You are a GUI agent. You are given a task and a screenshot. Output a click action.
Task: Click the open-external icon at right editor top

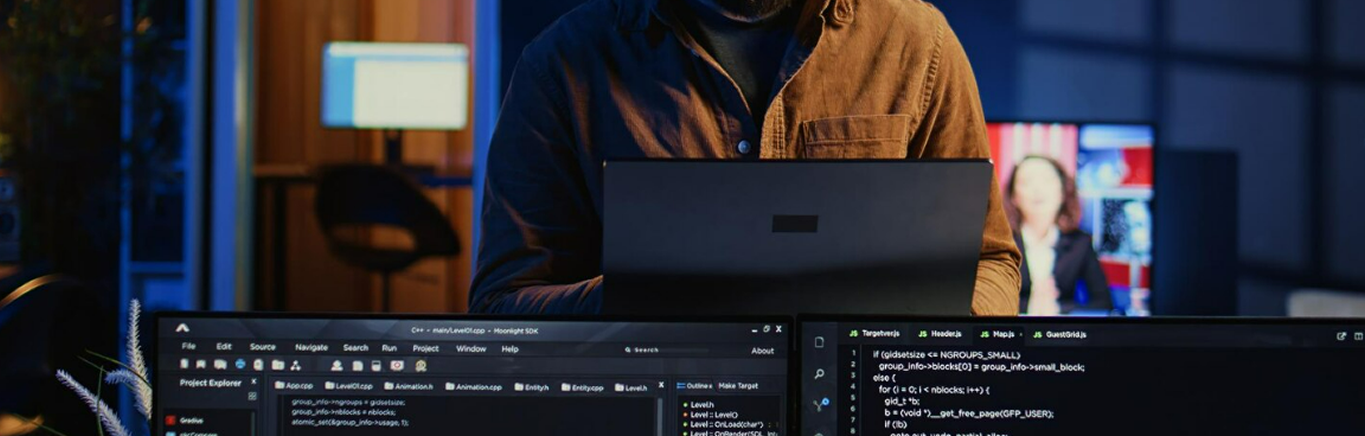tap(1341, 336)
